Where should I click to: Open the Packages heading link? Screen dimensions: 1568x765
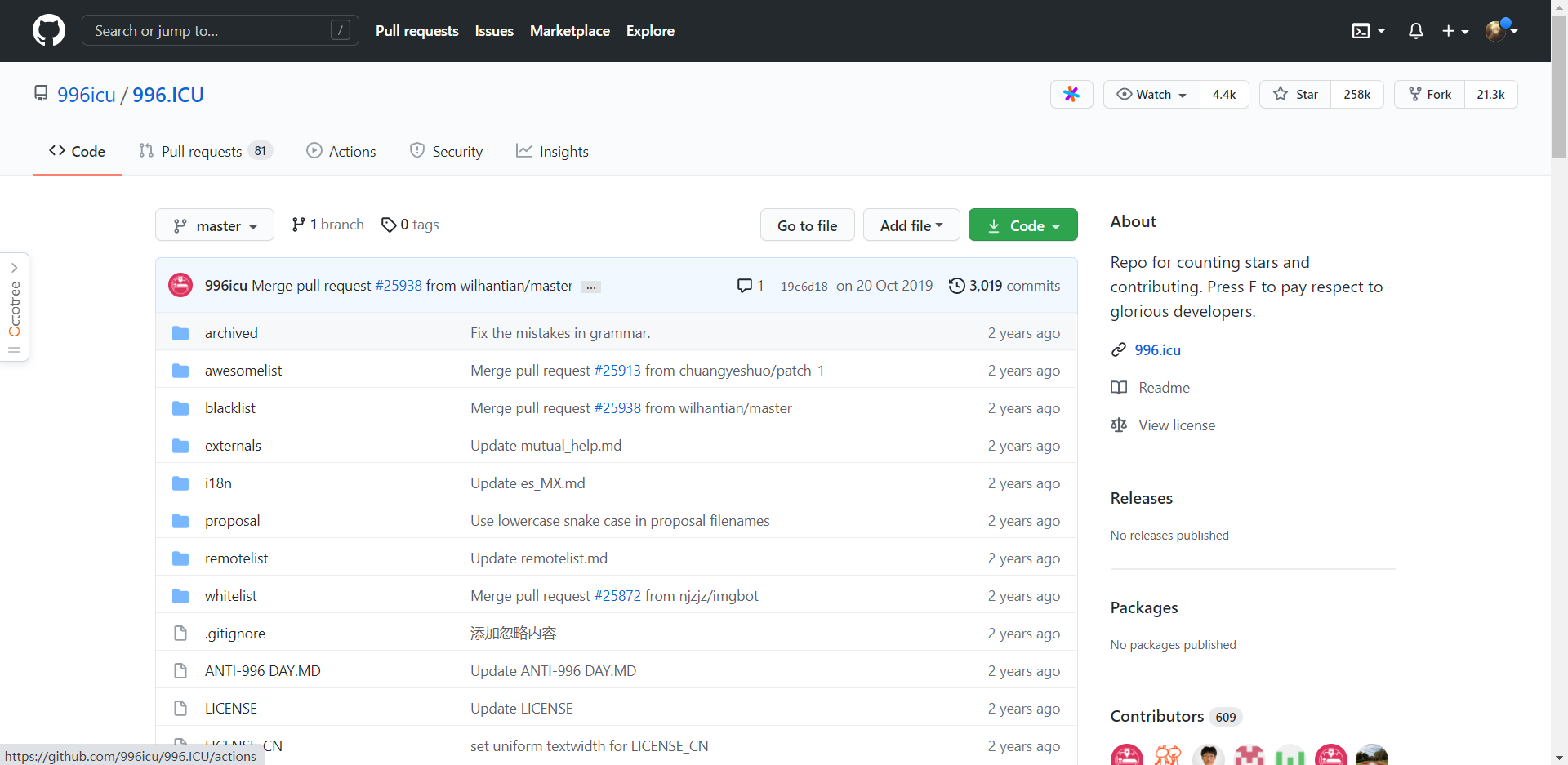coord(1144,607)
